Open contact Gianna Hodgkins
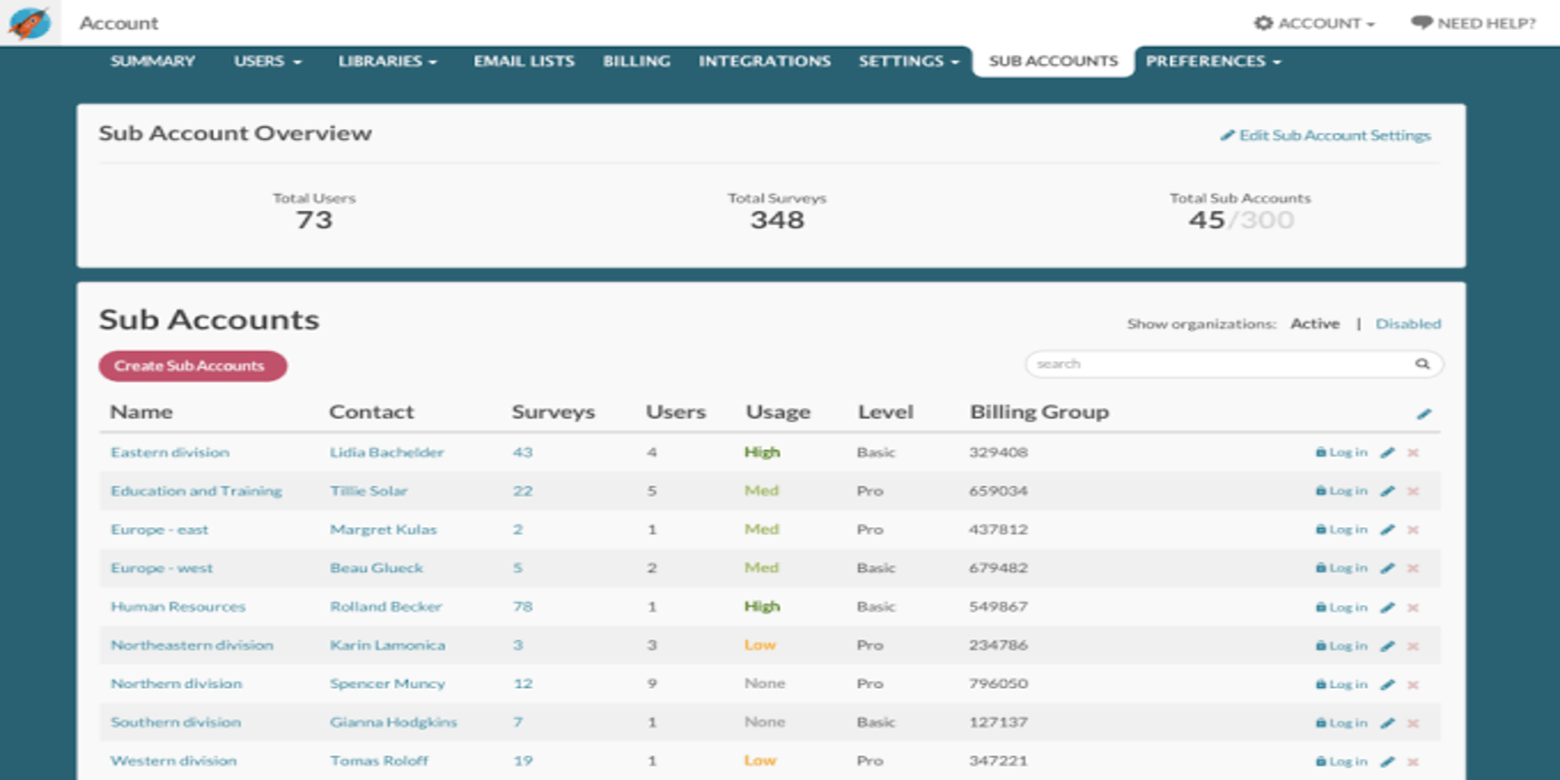 [394, 723]
